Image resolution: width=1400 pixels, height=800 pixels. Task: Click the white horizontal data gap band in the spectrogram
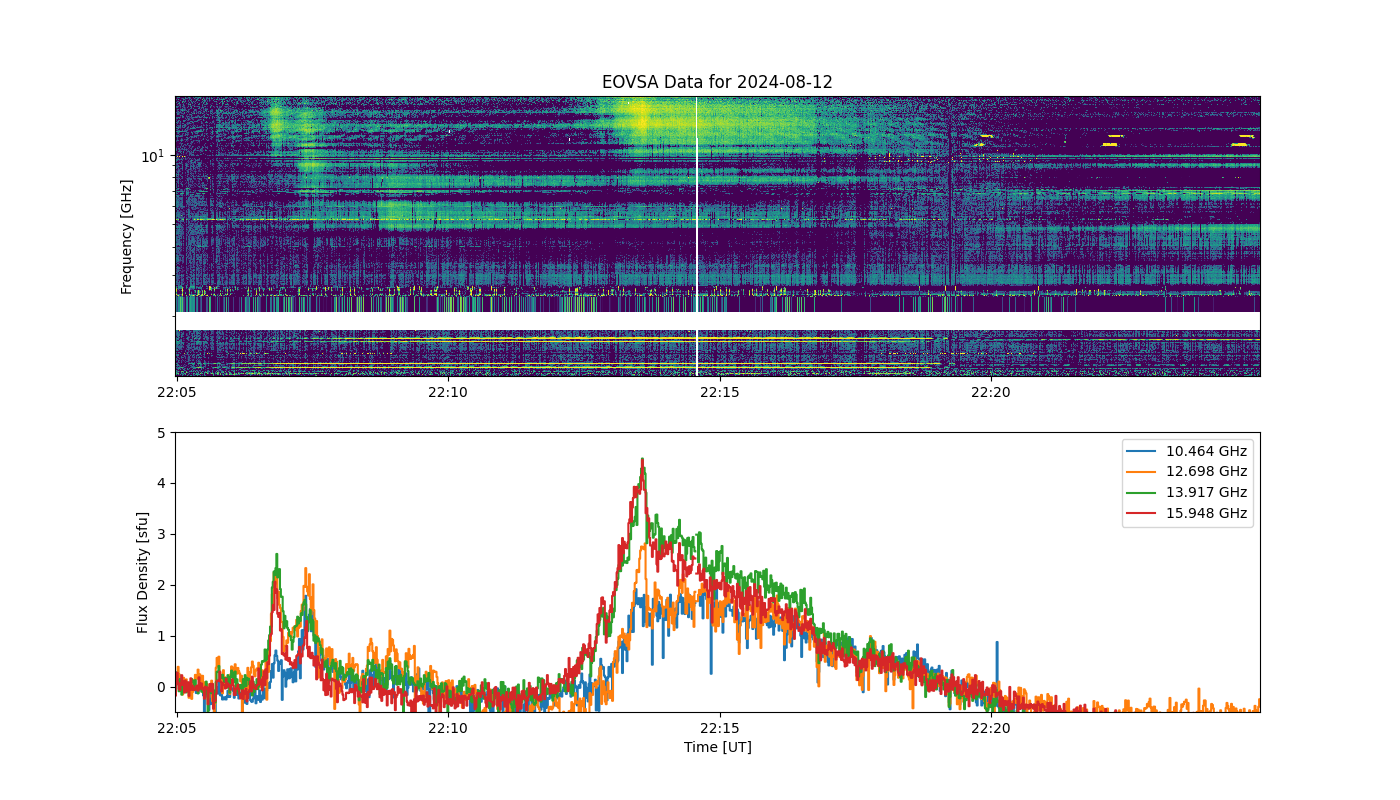tap(717, 321)
